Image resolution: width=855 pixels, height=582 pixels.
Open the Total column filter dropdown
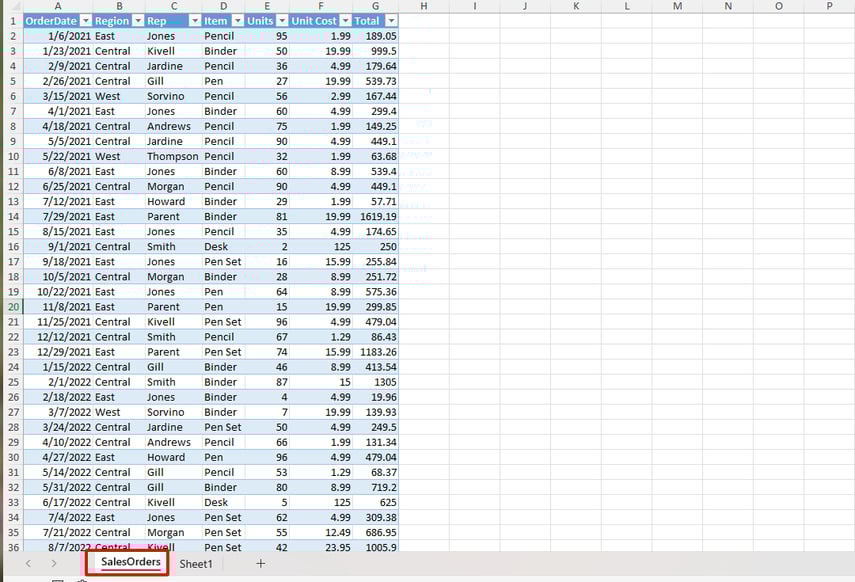(391, 21)
